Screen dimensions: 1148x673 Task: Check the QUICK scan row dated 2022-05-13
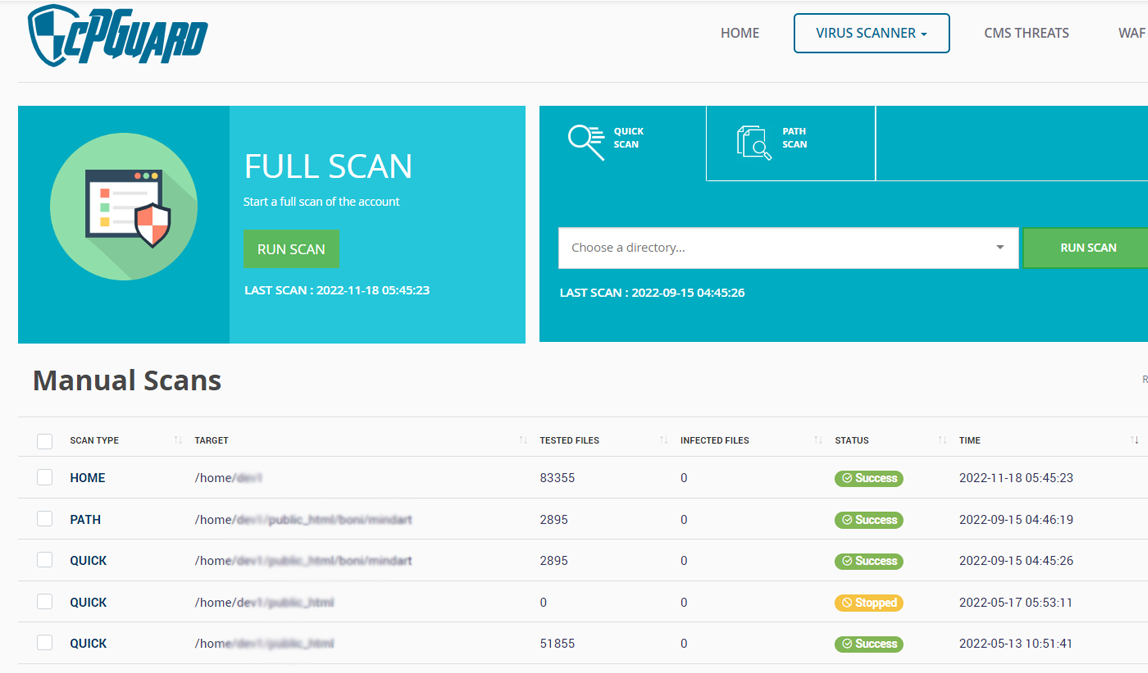click(45, 643)
